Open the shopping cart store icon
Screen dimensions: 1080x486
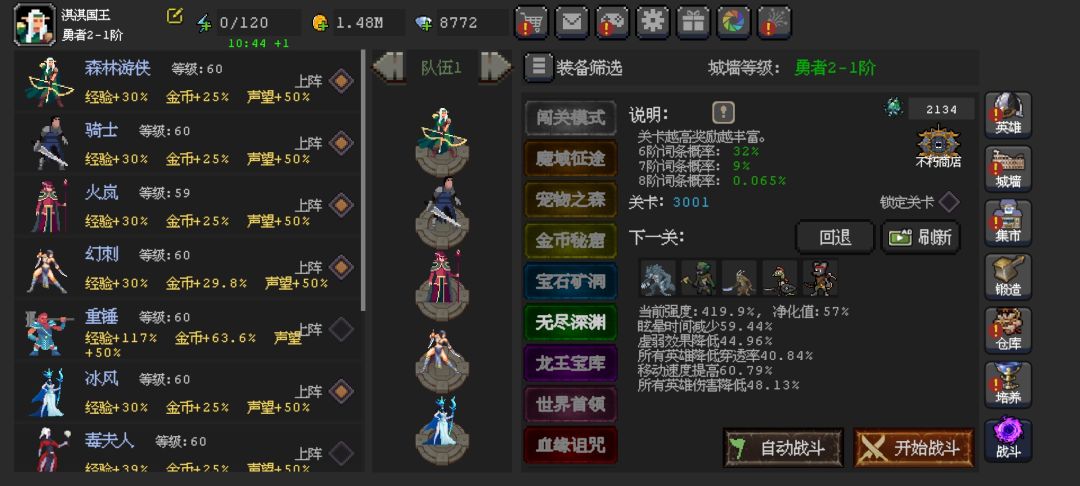click(x=531, y=23)
